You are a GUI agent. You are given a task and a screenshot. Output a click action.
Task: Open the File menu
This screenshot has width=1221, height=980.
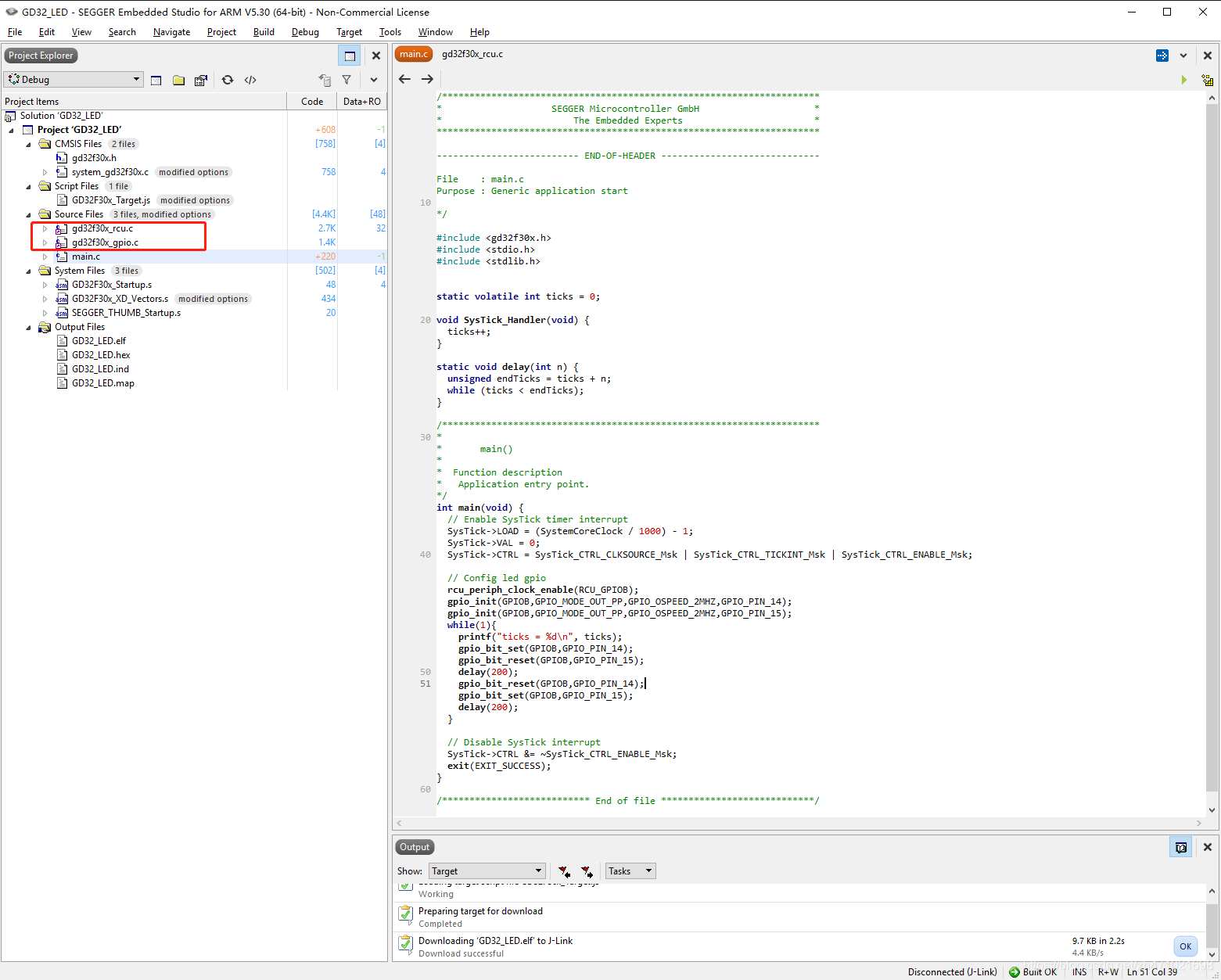pos(15,32)
